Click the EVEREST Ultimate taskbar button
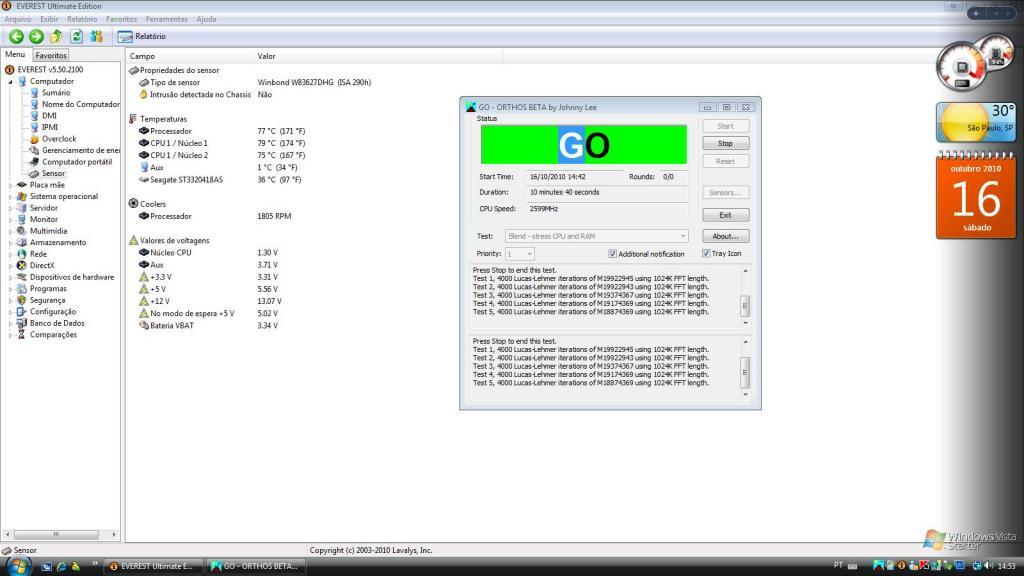 [x=152, y=566]
